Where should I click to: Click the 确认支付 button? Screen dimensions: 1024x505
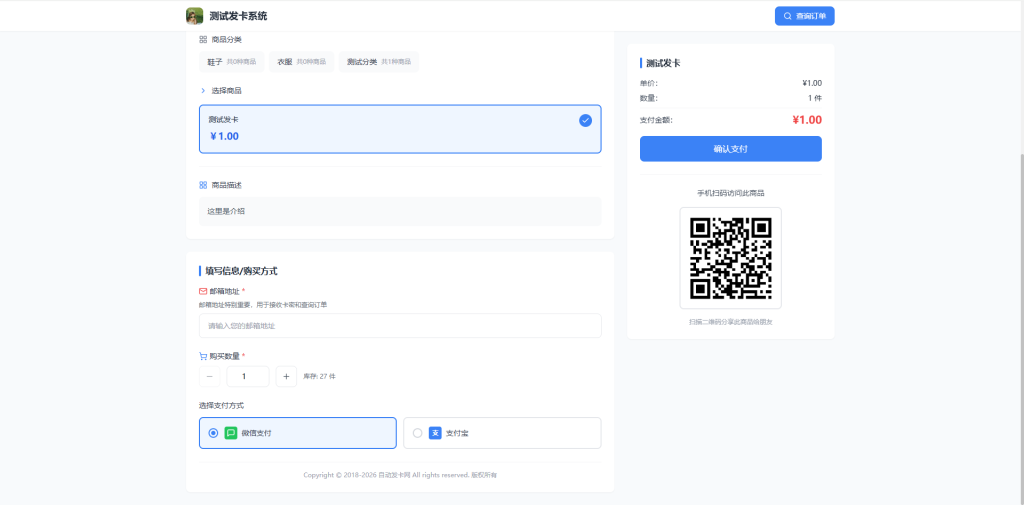pyautogui.click(x=731, y=149)
